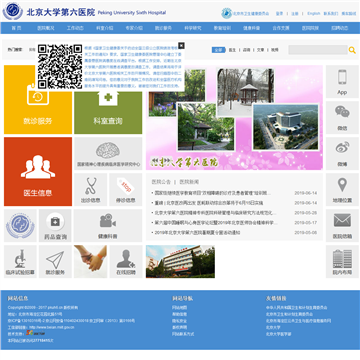Screen dimensions: 360x360
Task: Close the QR code popup
Action: (181, 45)
